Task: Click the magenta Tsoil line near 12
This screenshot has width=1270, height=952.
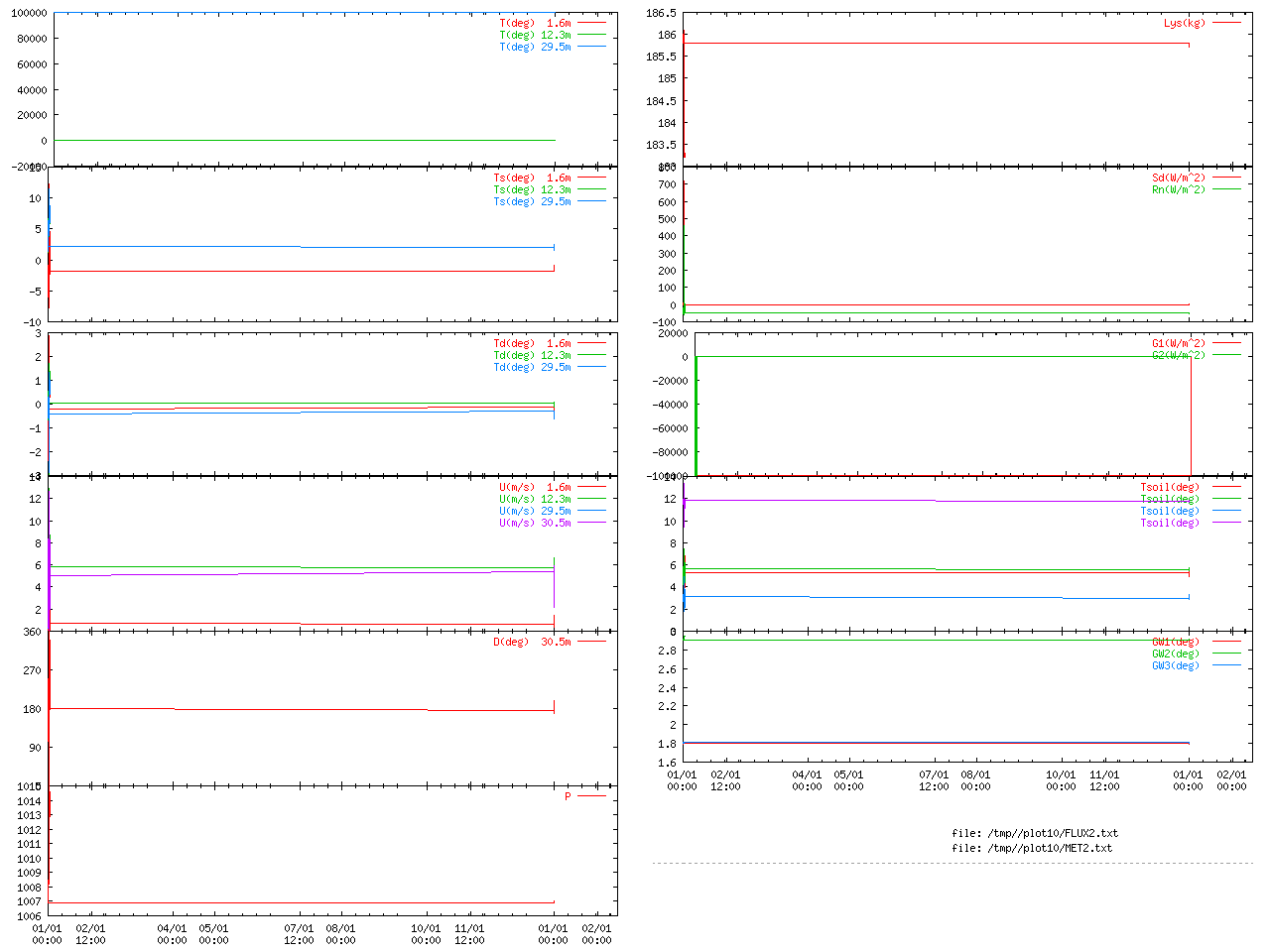Action: pyautogui.click(x=936, y=501)
